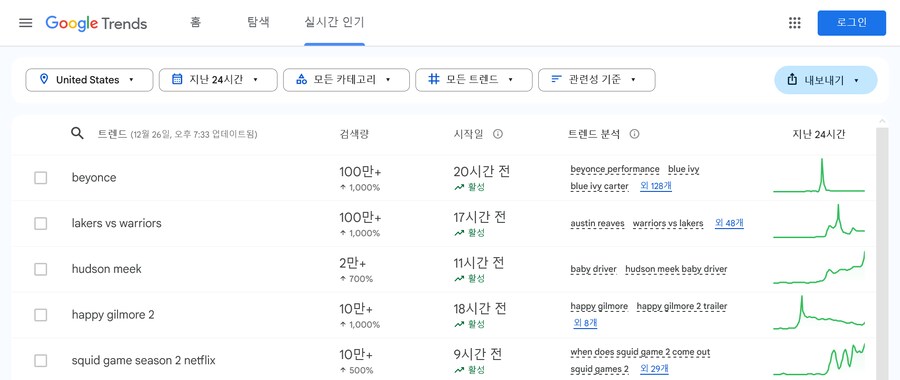Check the hudson meek row checkbox

tap(41, 269)
